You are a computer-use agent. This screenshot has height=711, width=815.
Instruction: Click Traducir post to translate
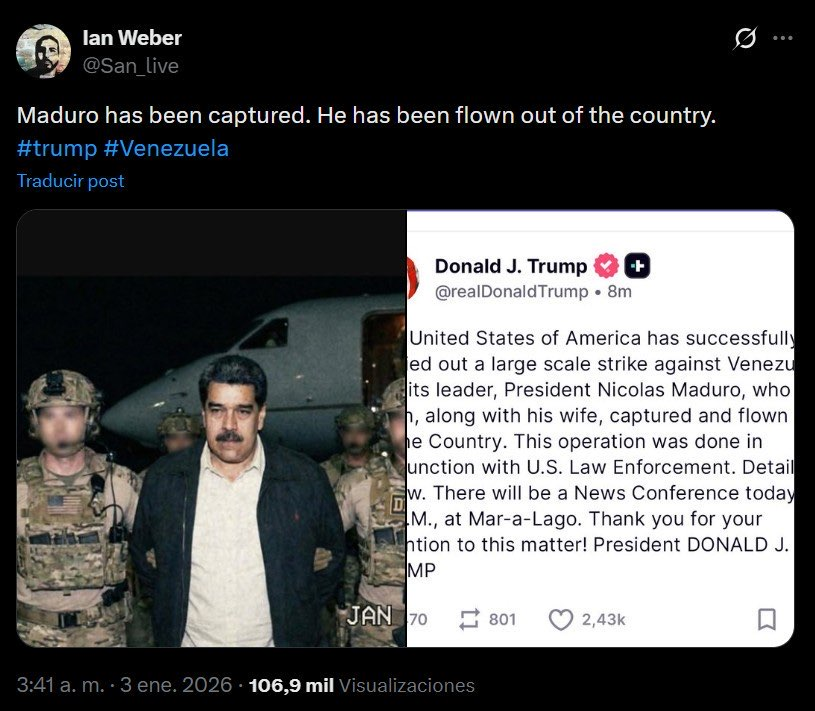coord(71,181)
